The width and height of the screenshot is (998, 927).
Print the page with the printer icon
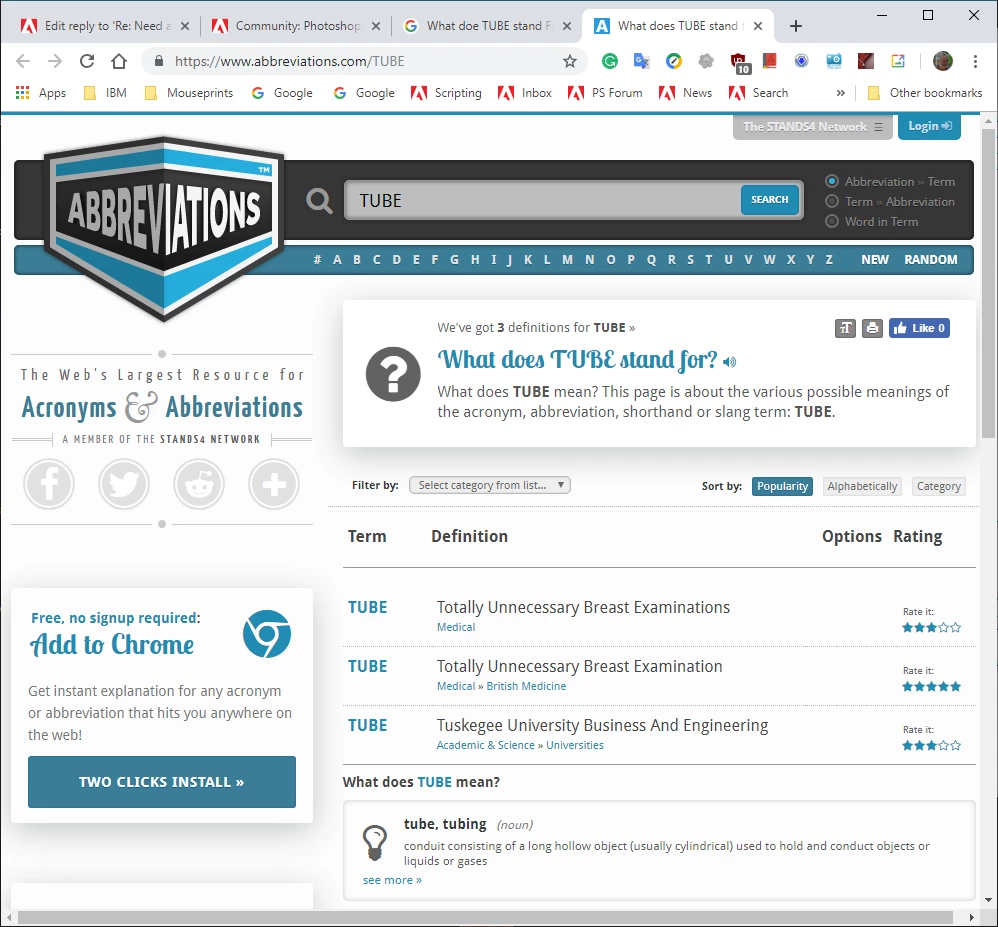(872, 328)
